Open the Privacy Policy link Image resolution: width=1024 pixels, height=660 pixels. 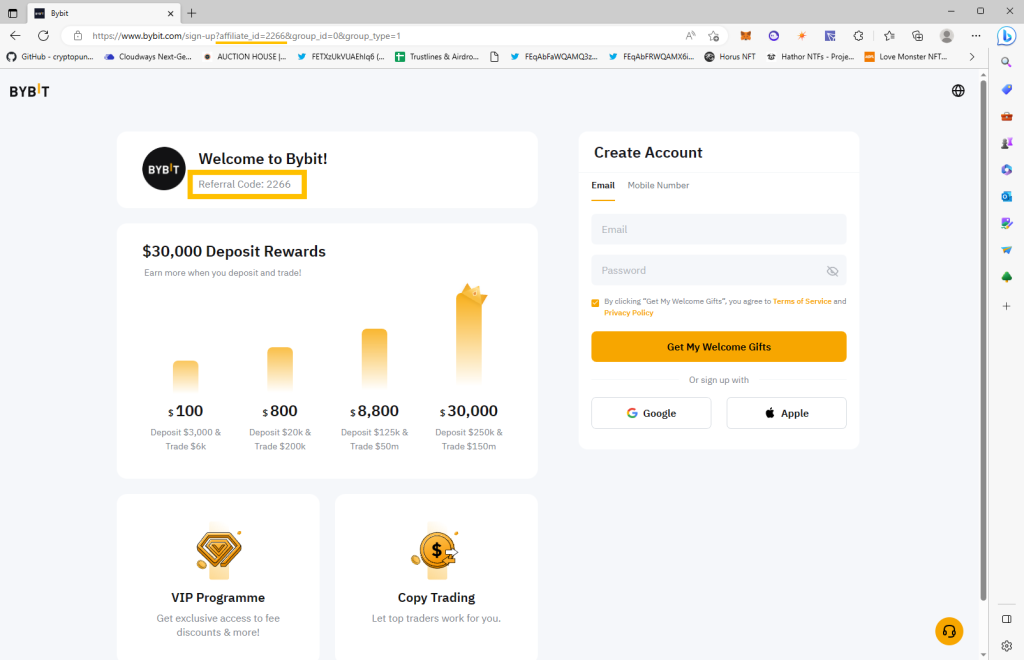(x=628, y=312)
